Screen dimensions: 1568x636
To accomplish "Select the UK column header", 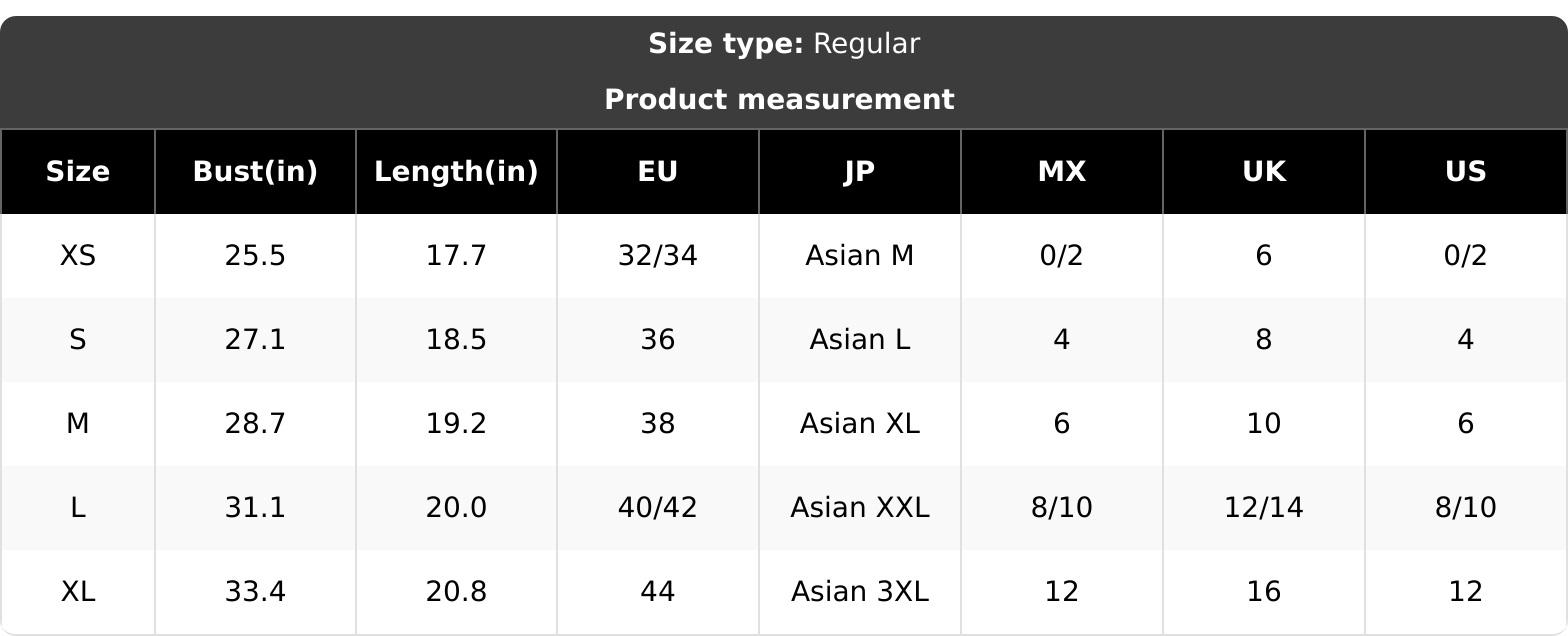I will pos(1264,172).
